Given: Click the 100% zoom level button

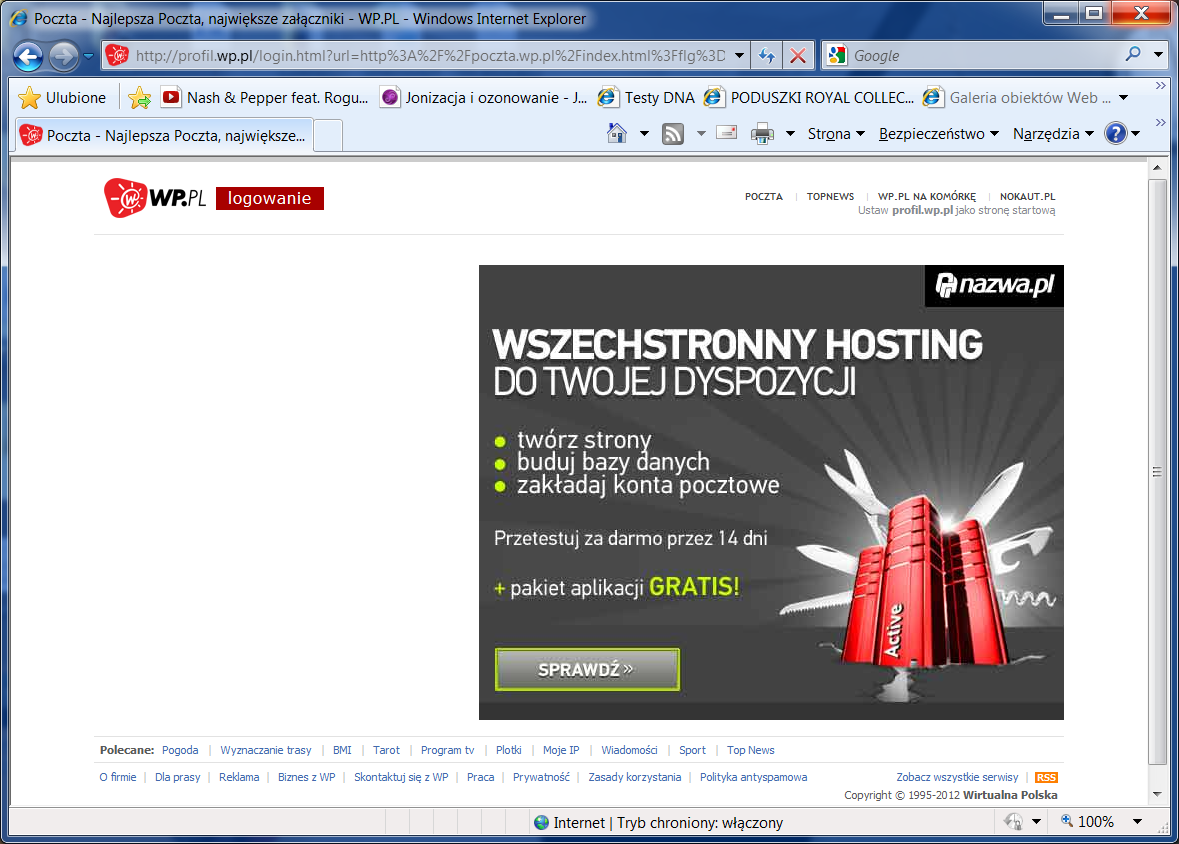Looking at the screenshot, I should click(x=1087, y=821).
